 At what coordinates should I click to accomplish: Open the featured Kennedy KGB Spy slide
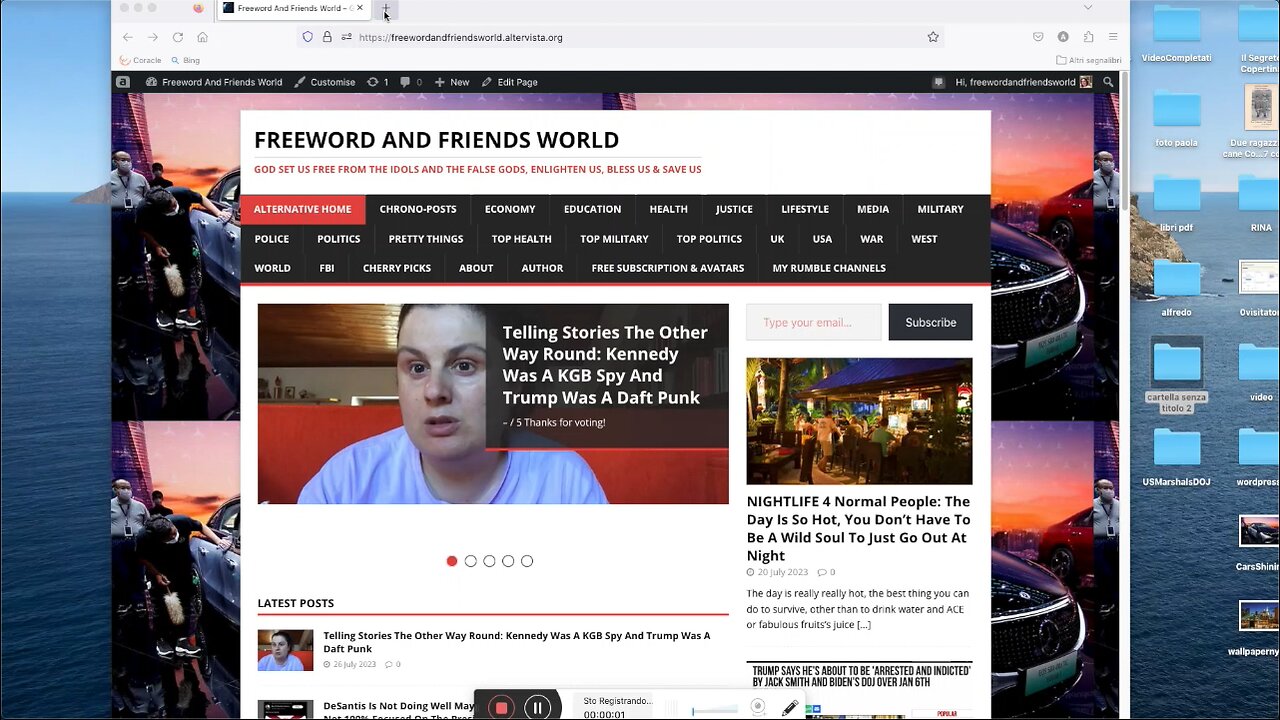(493, 404)
